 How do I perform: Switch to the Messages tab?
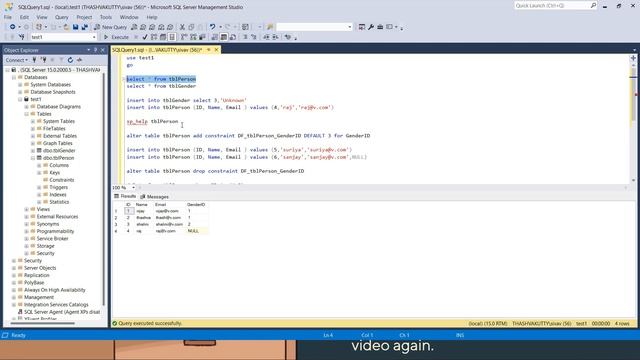(154, 197)
